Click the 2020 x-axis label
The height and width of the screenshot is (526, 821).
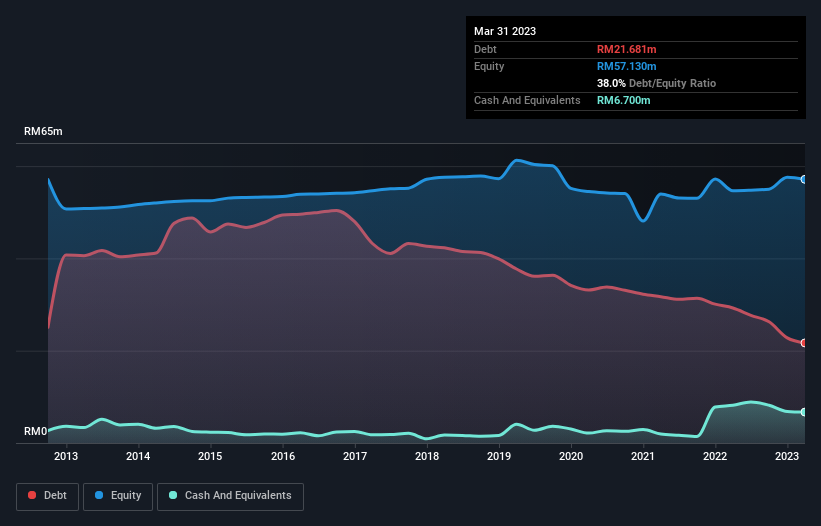[571, 456]
